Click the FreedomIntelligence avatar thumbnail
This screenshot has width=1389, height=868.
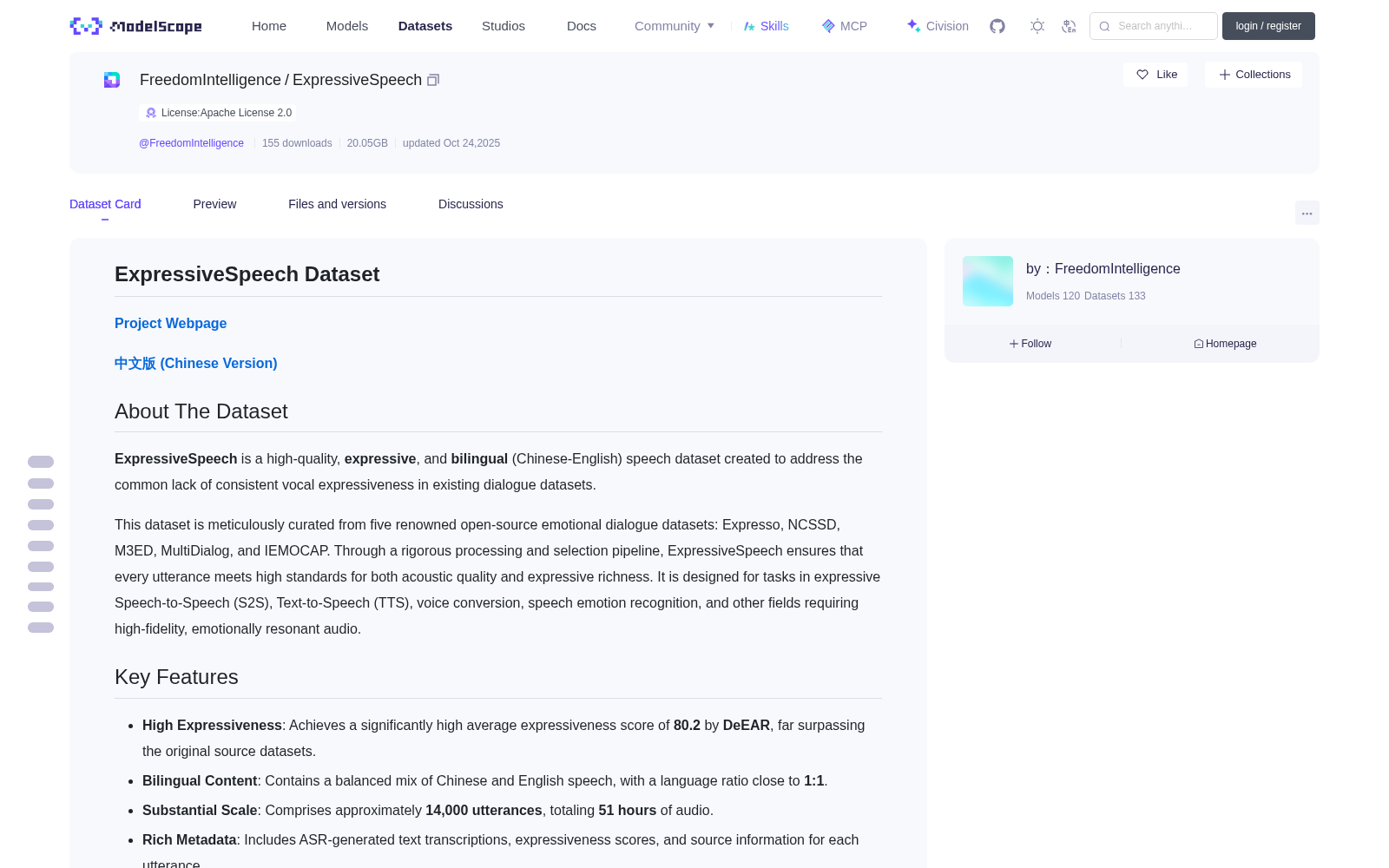pyautogui.click(x=988, y=281)
